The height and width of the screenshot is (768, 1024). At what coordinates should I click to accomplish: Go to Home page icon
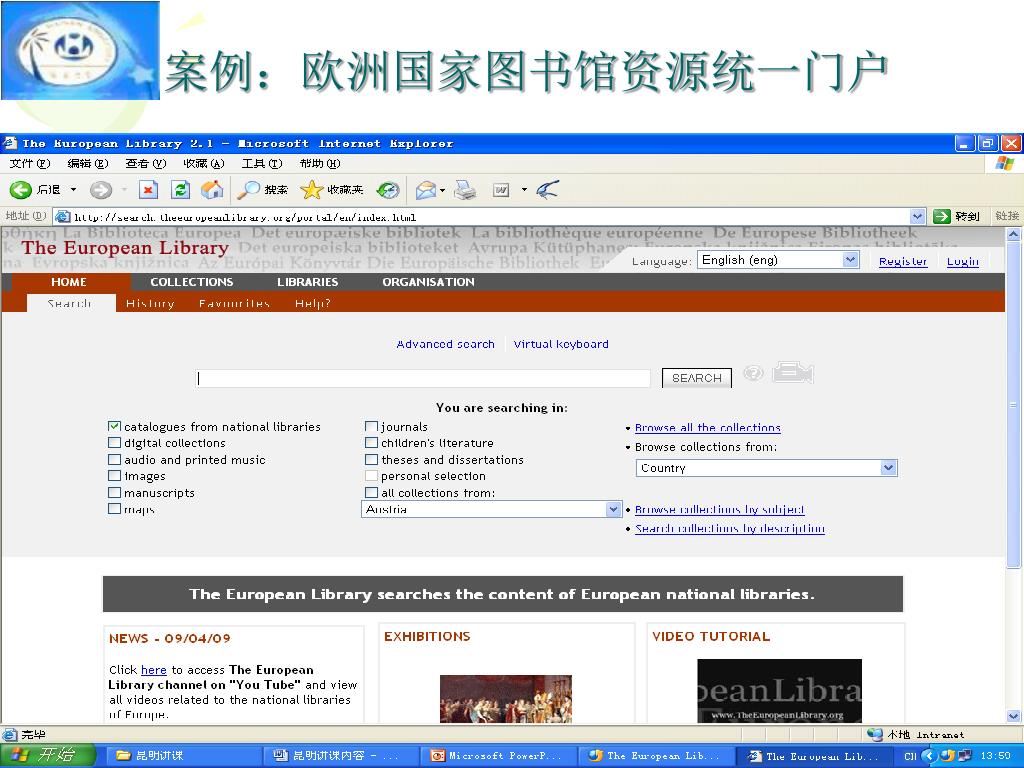(212, 190)
